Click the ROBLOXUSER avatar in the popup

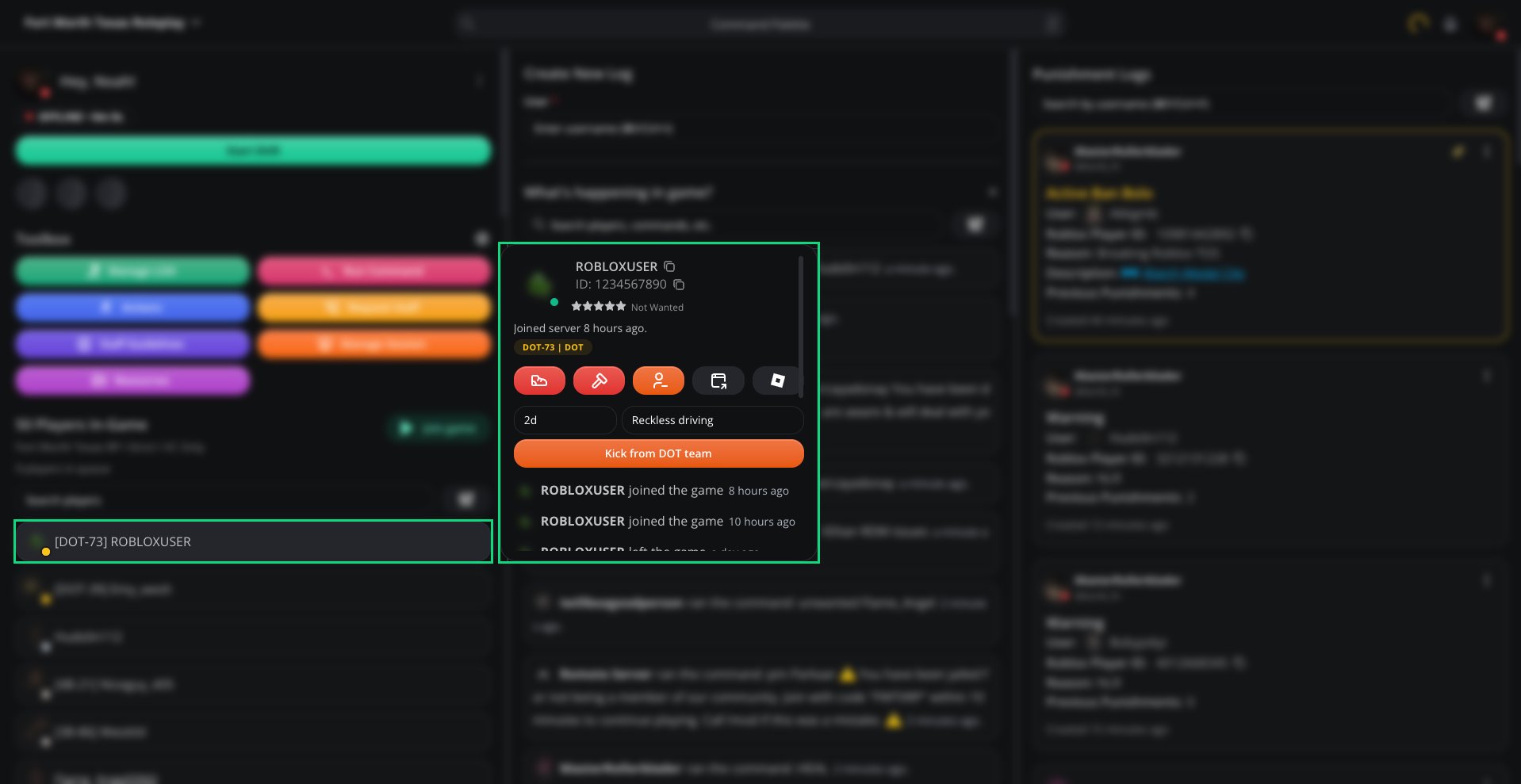point(539,284)
